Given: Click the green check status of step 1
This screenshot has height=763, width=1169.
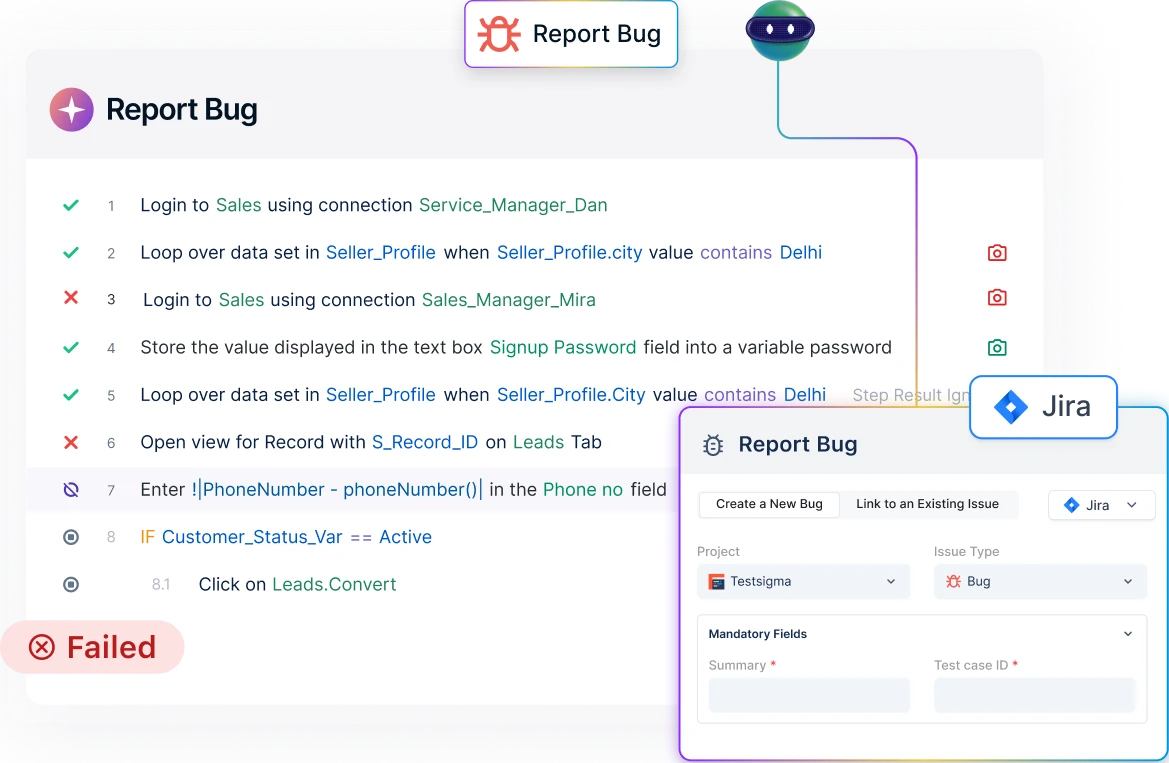Looking at the screenshot, I should (x=71, y=205).
